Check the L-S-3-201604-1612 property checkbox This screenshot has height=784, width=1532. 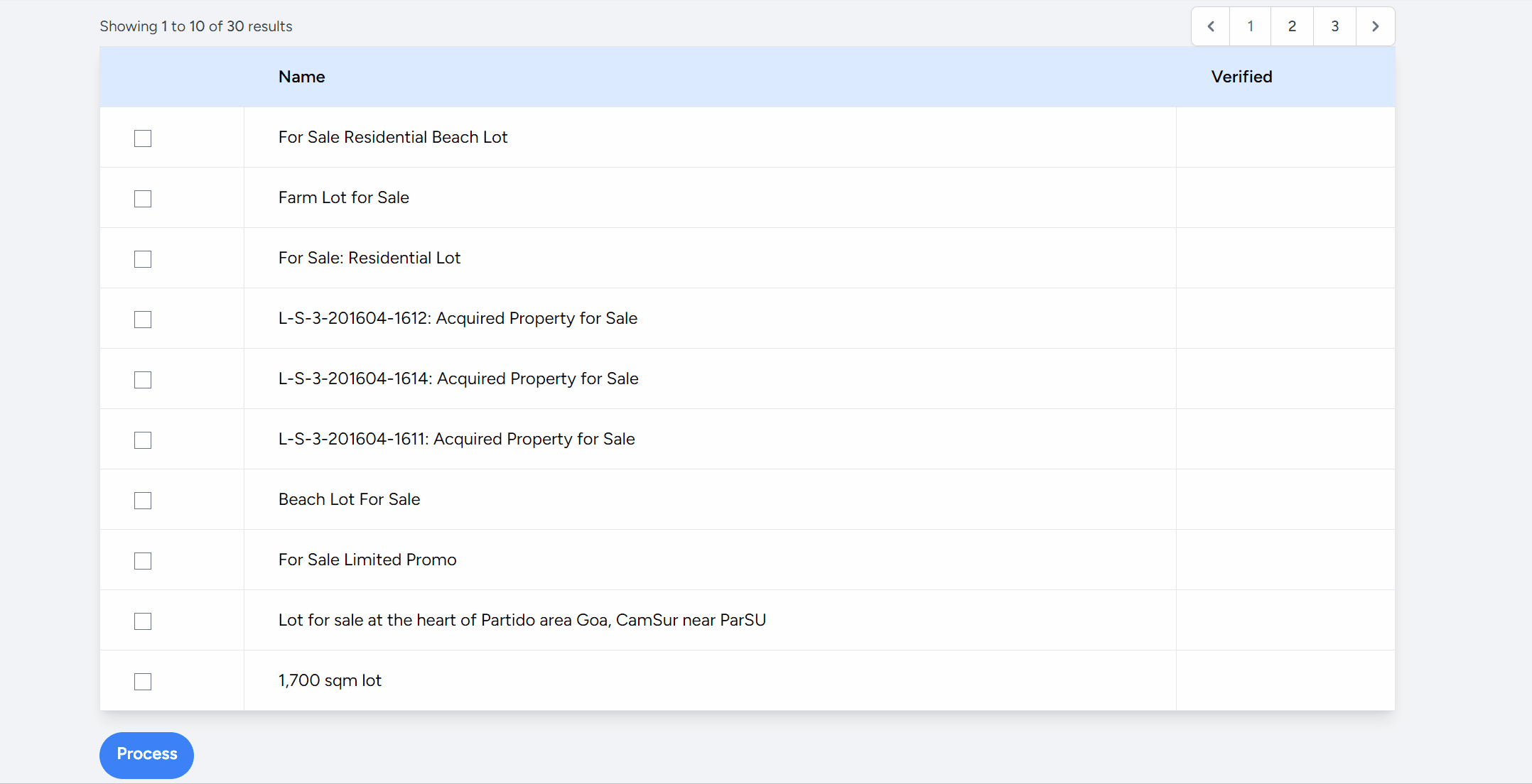[x=143, y=320]
